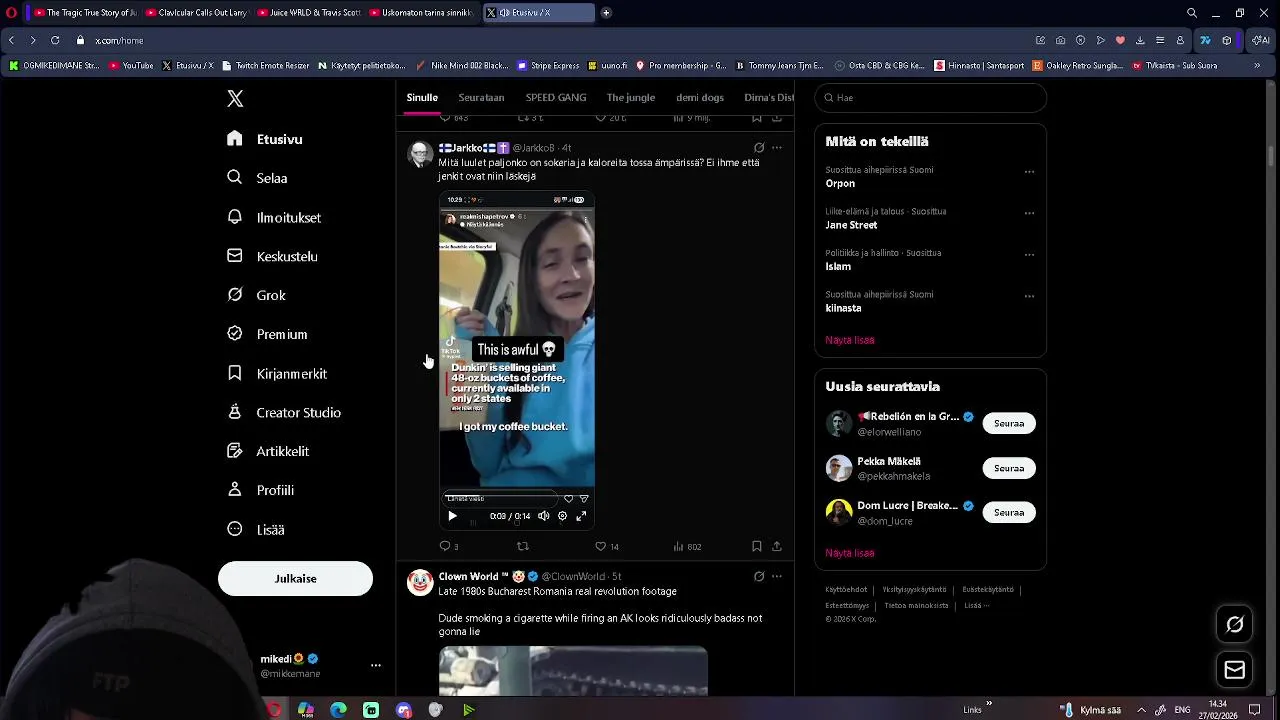
Task: Expand hidden bookmarks chevron
Action: (1258, 66)
